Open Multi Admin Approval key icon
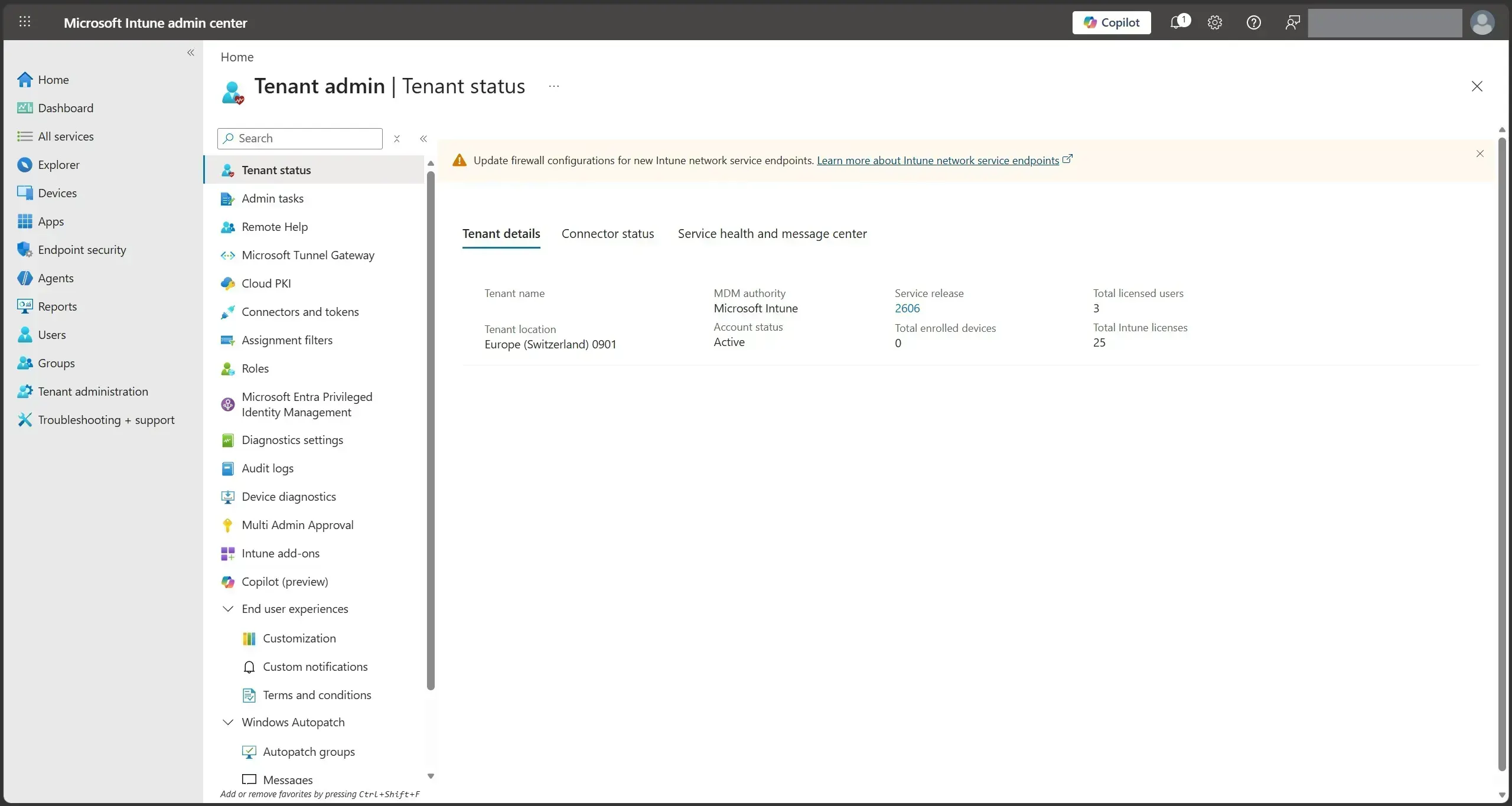 (227, 525)
